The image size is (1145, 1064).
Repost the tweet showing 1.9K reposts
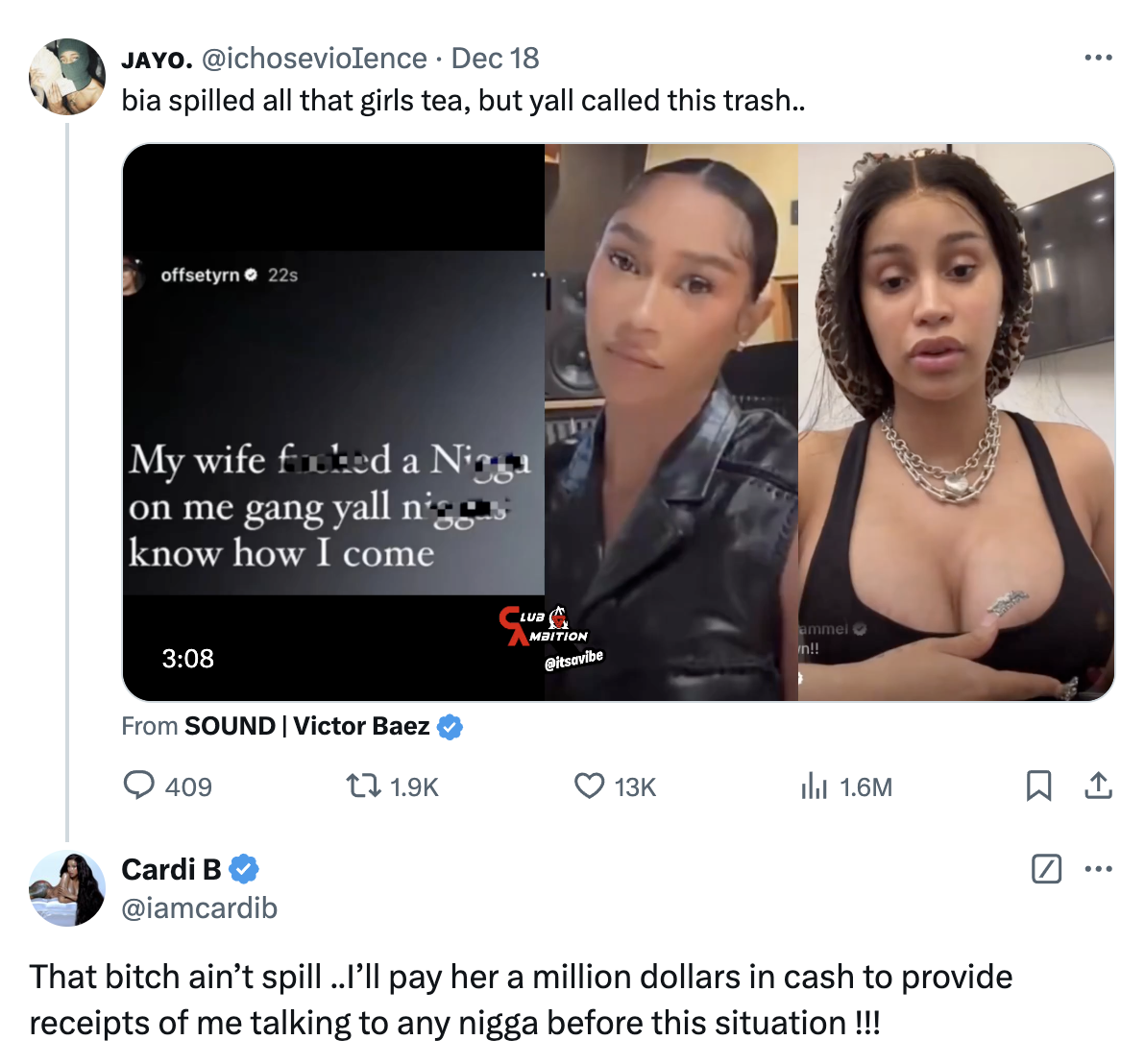point(363,786)
